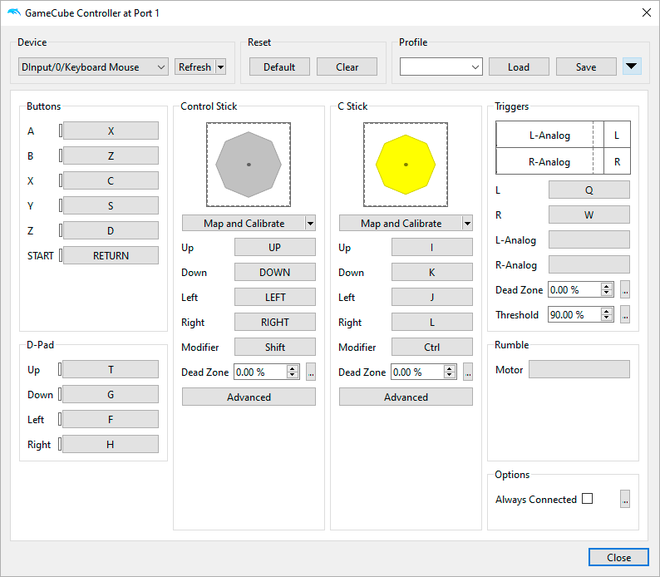The height and width of the screenshot is (577, 660).
Task: Click Triggers Threshold 90.00 % field
Action: tap(575, 315)
